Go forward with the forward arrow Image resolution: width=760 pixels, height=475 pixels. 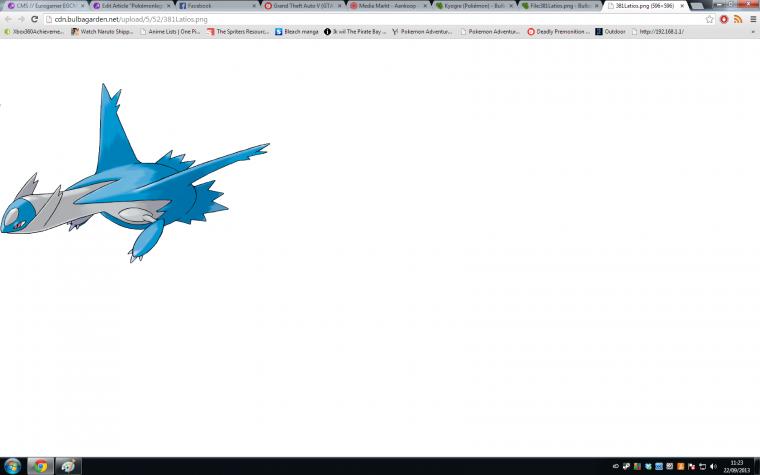pos(21,19)
